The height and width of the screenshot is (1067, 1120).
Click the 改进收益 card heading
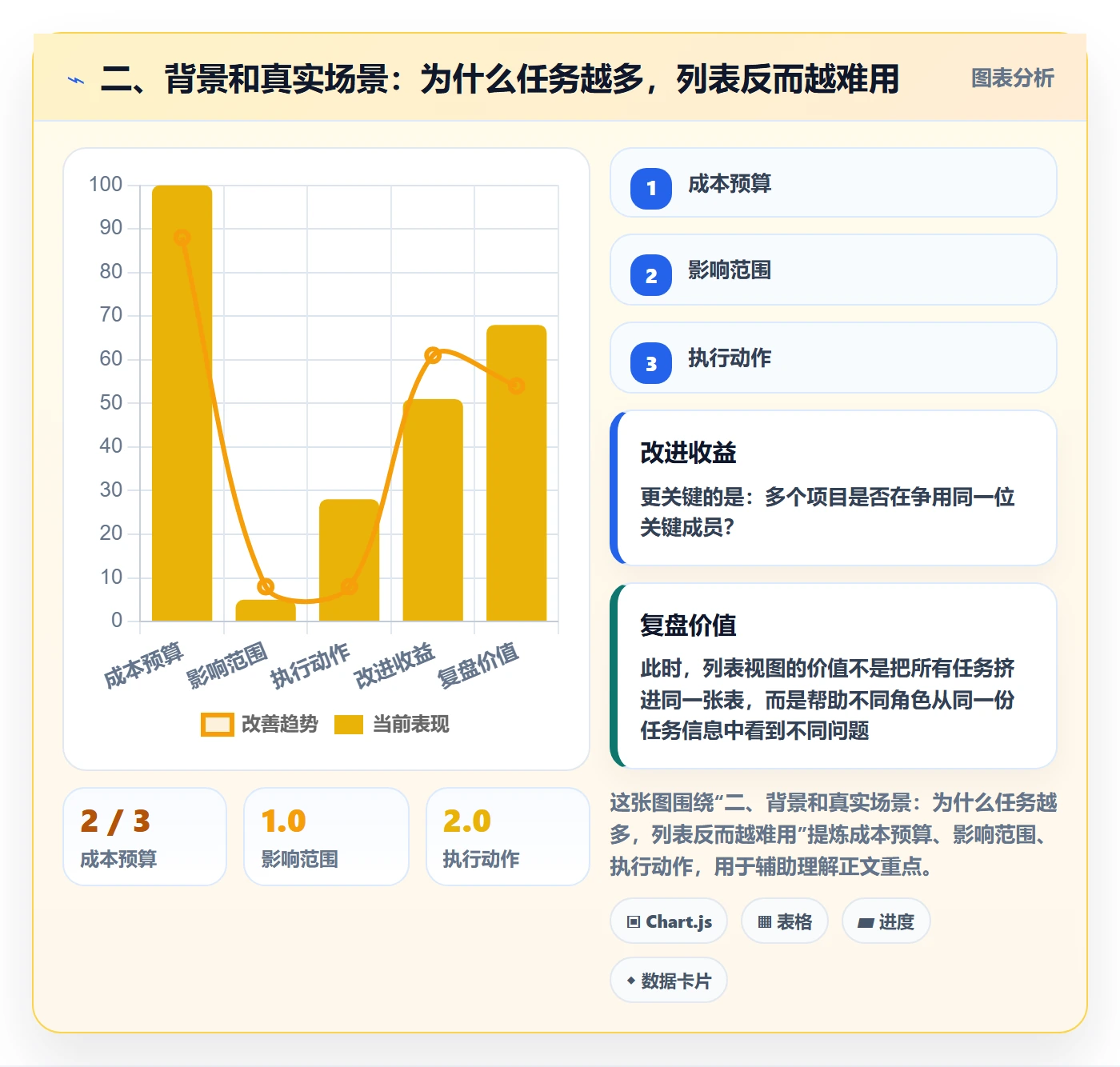688,453
